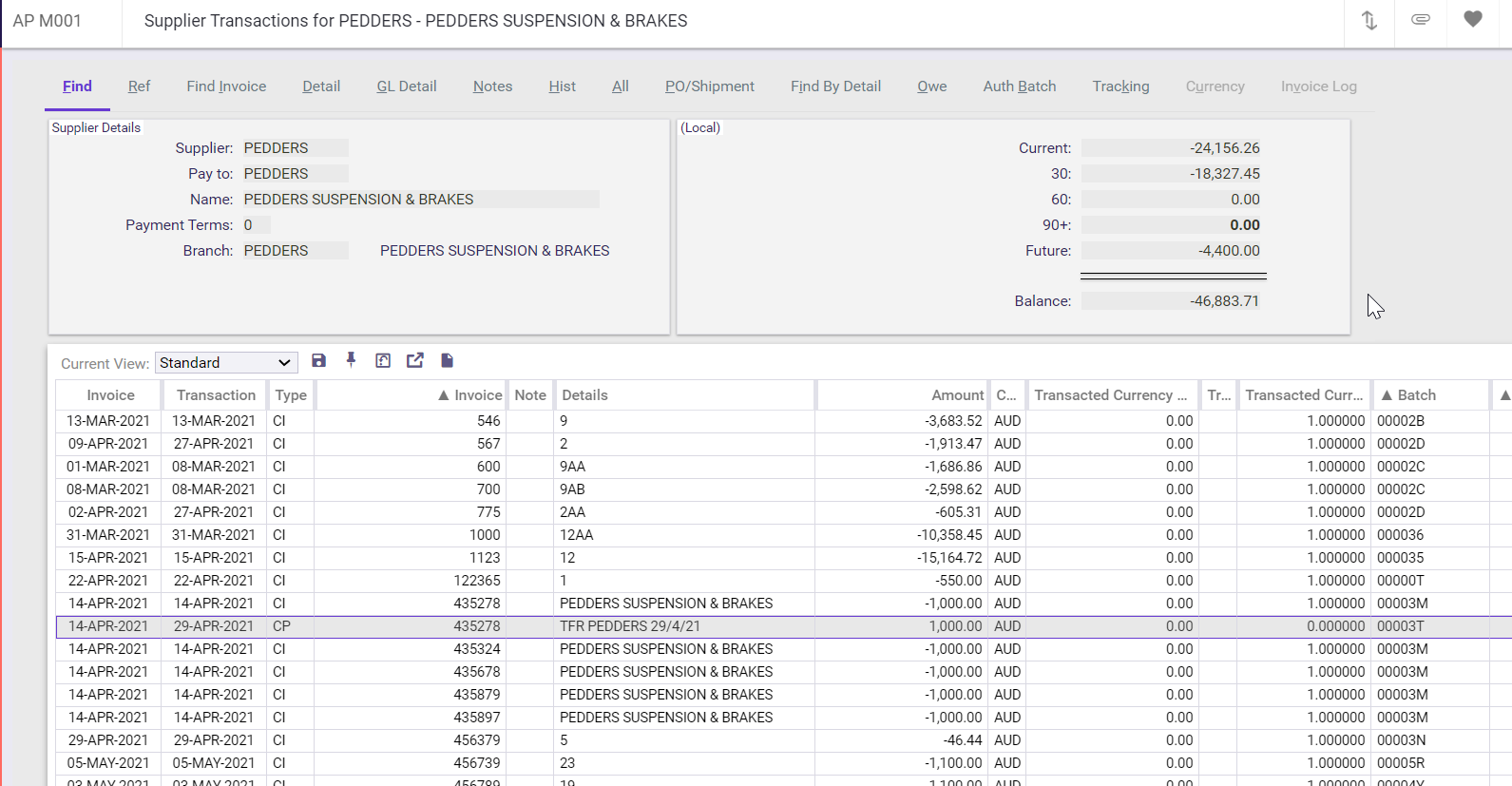Add to favourites with the heart icon
This screenshot has width=1512, height=786.
1473,19
